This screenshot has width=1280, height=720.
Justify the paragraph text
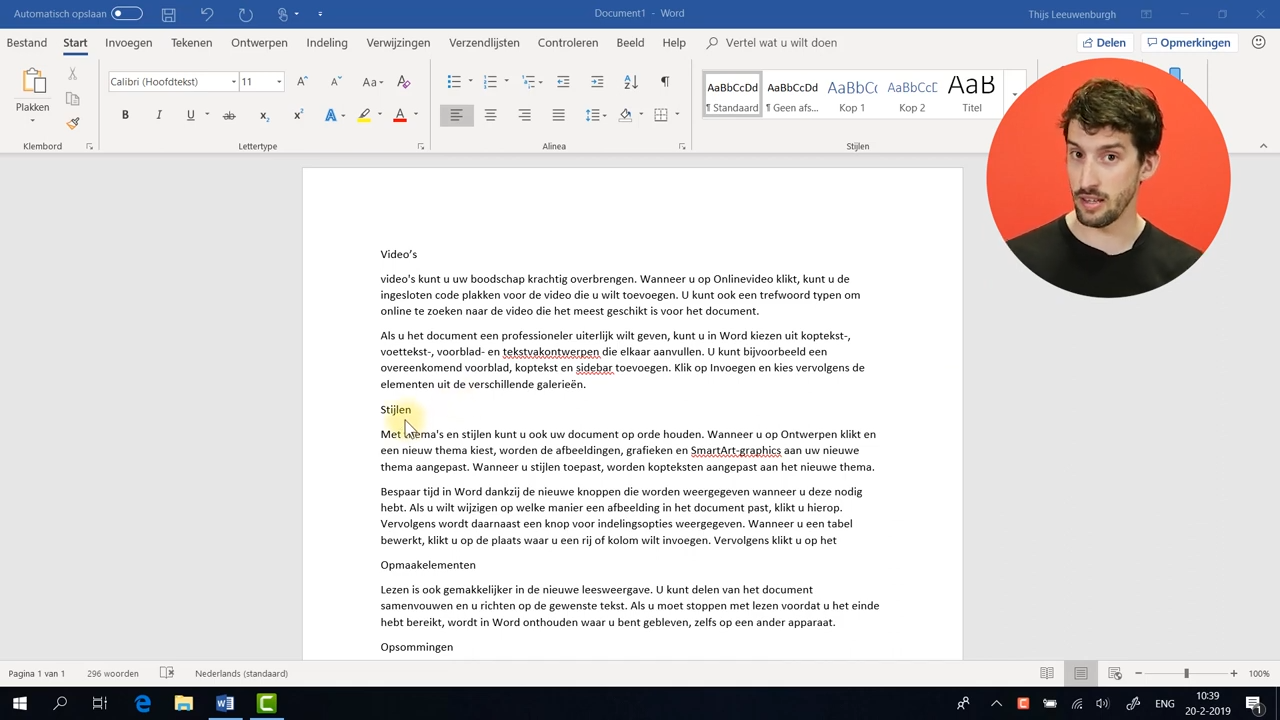[558, 115]
